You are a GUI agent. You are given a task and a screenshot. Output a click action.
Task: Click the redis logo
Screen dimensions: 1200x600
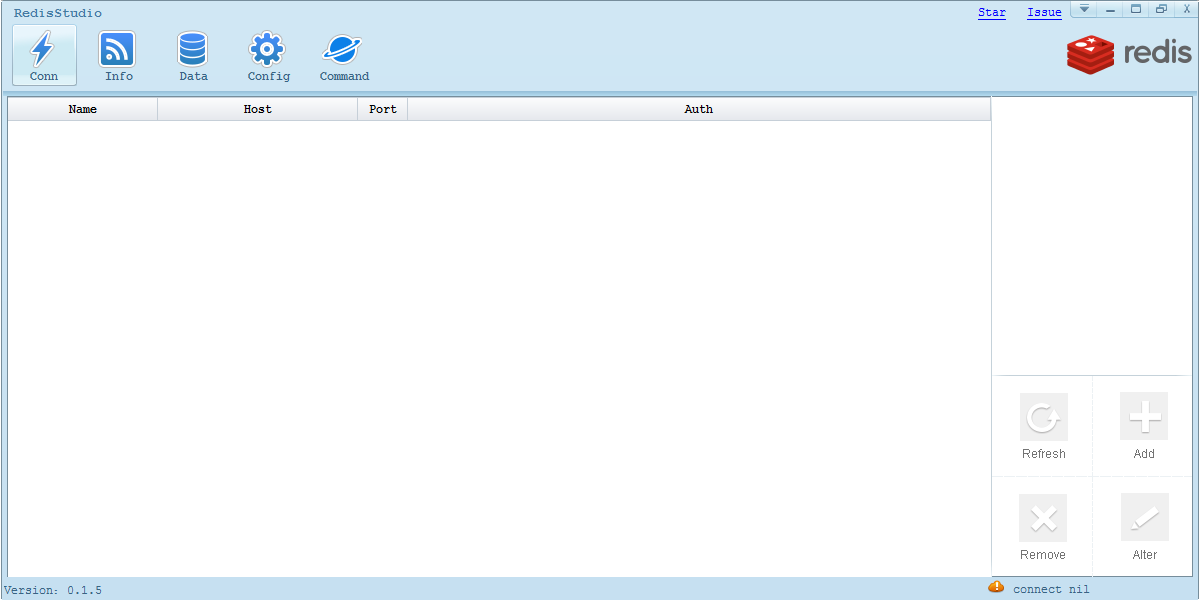[x=1129, y=54]
